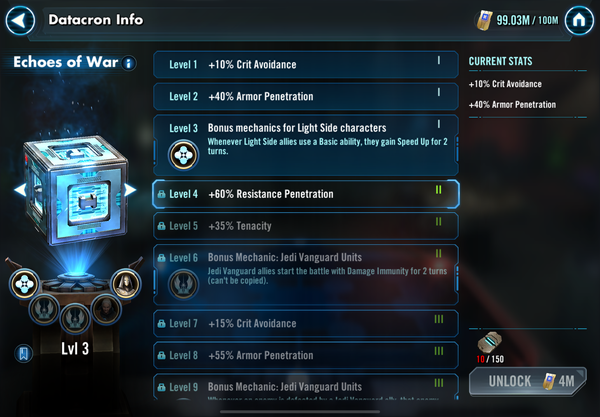Tap the hooded character icon on pedestal
This screenshot has height=417, width=600.
126,284
